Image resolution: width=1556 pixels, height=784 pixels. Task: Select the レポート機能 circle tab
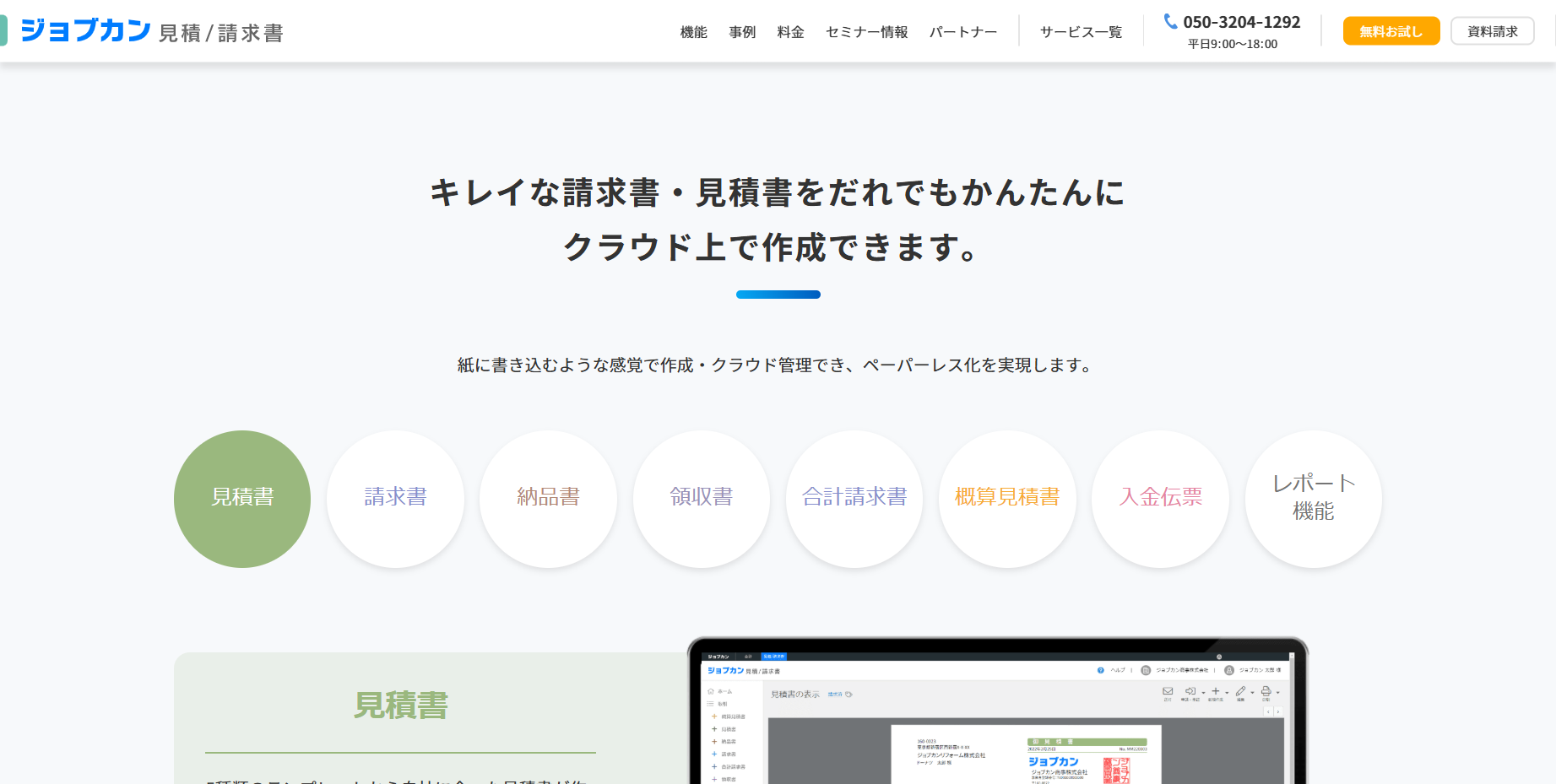pos(1314,499)
